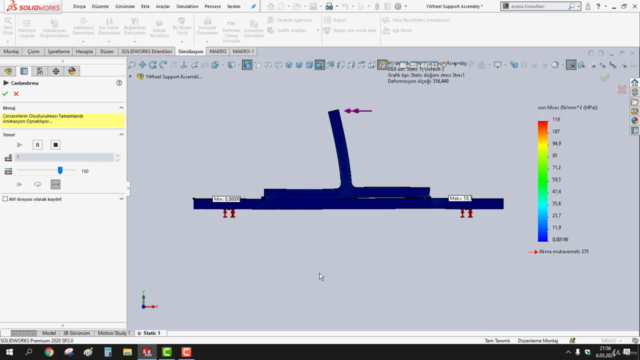Screen dimensions: 640x360
Task: Open the Sonuçlar Danışmanı dropdown arrow
Action: click(x=207, y=42)
